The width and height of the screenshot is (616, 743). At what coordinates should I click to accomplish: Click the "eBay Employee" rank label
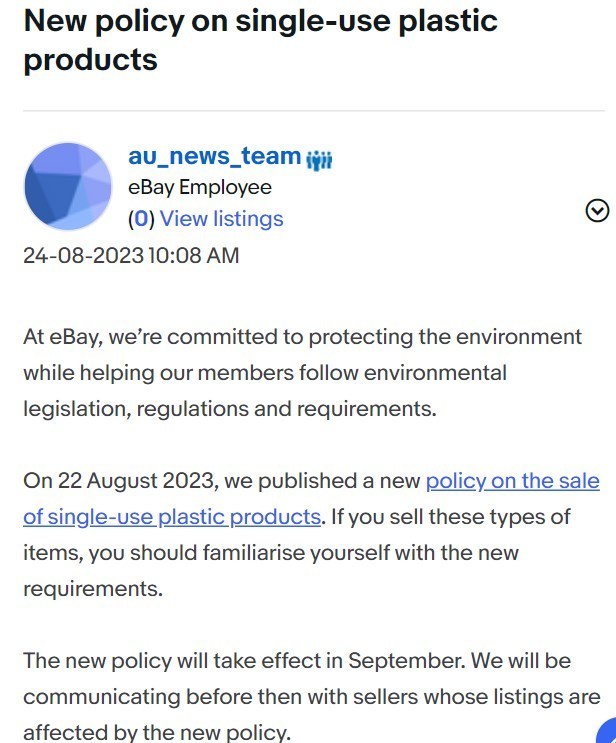(x=200, y=187)
